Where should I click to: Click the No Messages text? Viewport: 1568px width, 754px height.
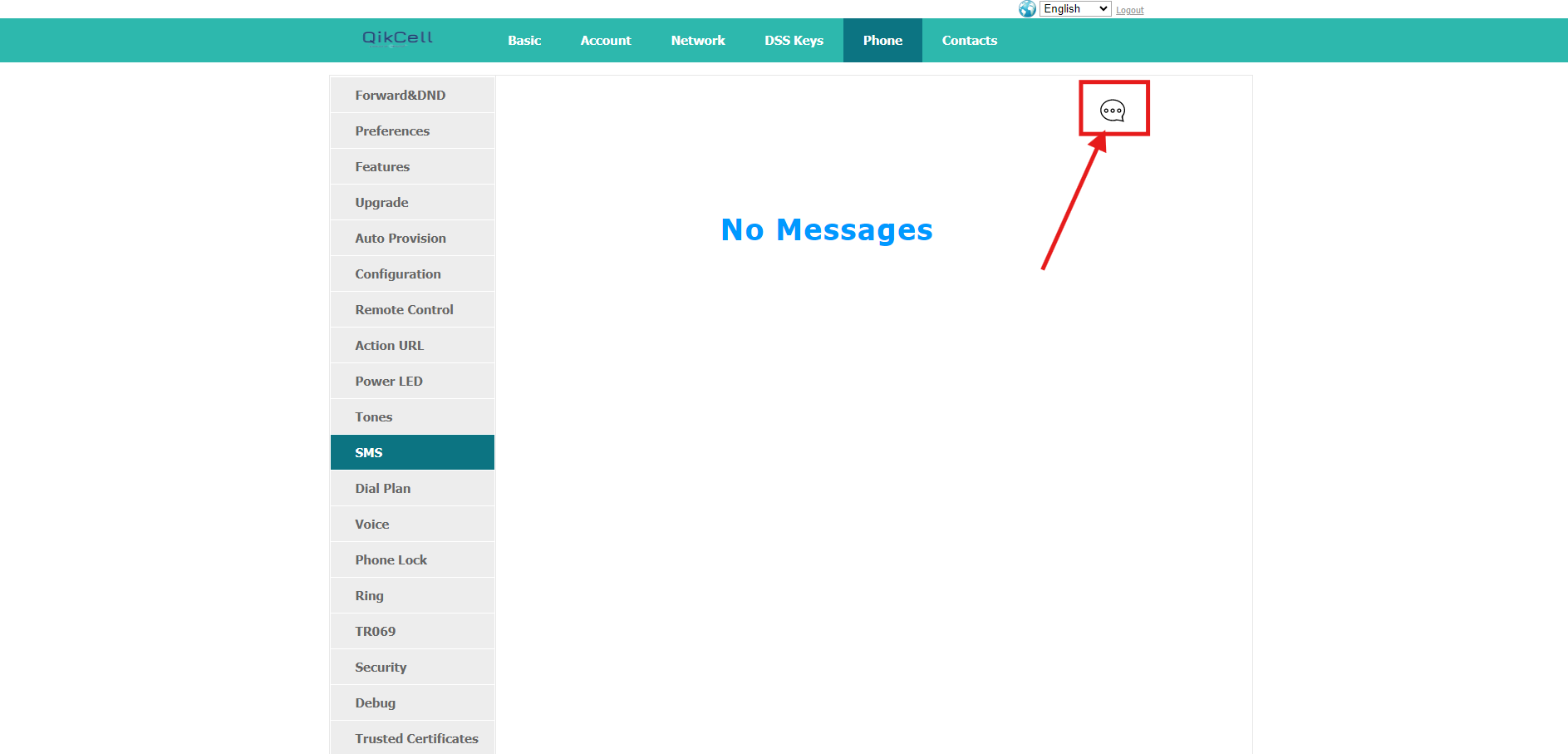coord(827,229)
